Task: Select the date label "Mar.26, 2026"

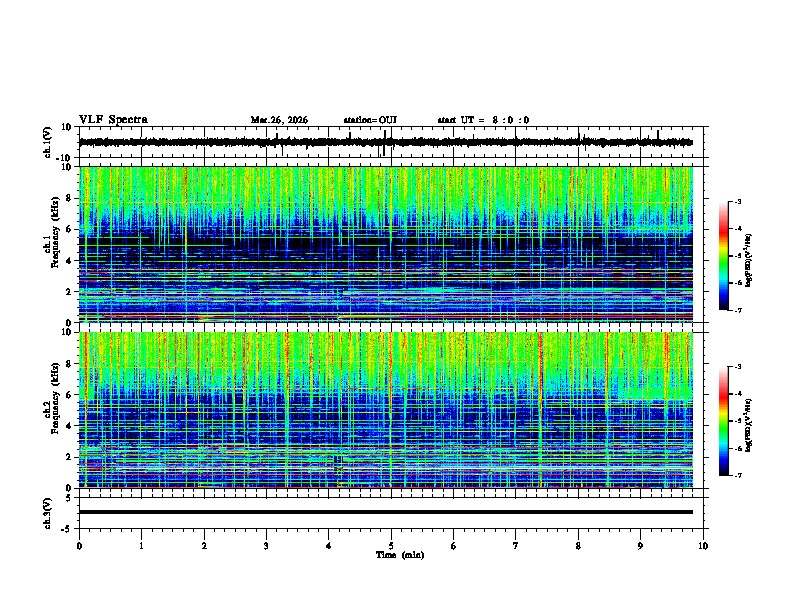Action: click(279, 120)
